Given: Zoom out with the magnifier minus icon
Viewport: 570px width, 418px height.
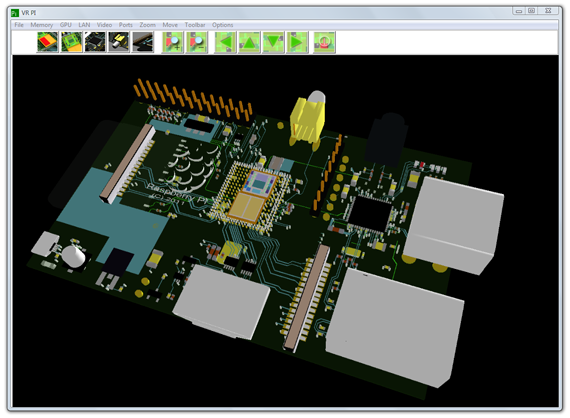Looking at the screenshot, I should 197,43.
